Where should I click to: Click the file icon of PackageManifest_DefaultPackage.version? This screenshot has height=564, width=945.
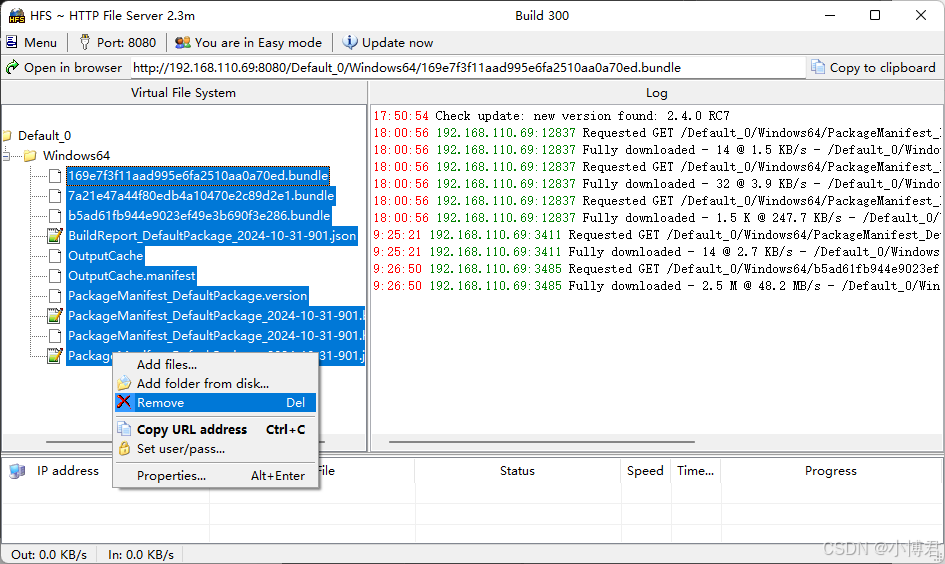[55, 295]
